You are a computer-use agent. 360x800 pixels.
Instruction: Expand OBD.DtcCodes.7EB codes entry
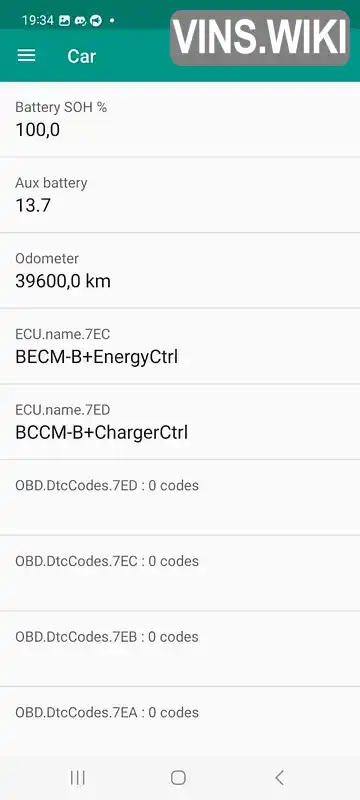180,648
